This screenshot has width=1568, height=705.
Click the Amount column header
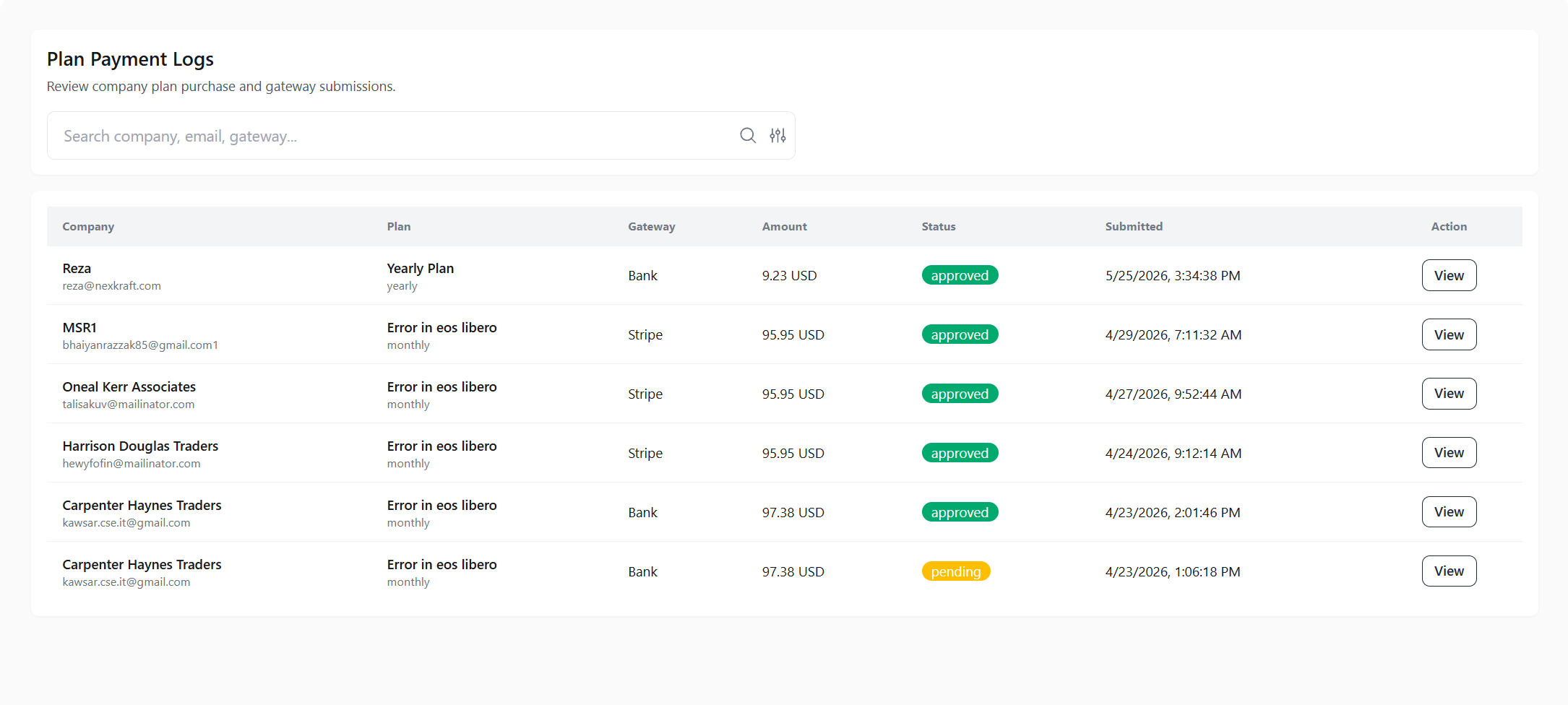pyautogui.click(x=785, y=227)
